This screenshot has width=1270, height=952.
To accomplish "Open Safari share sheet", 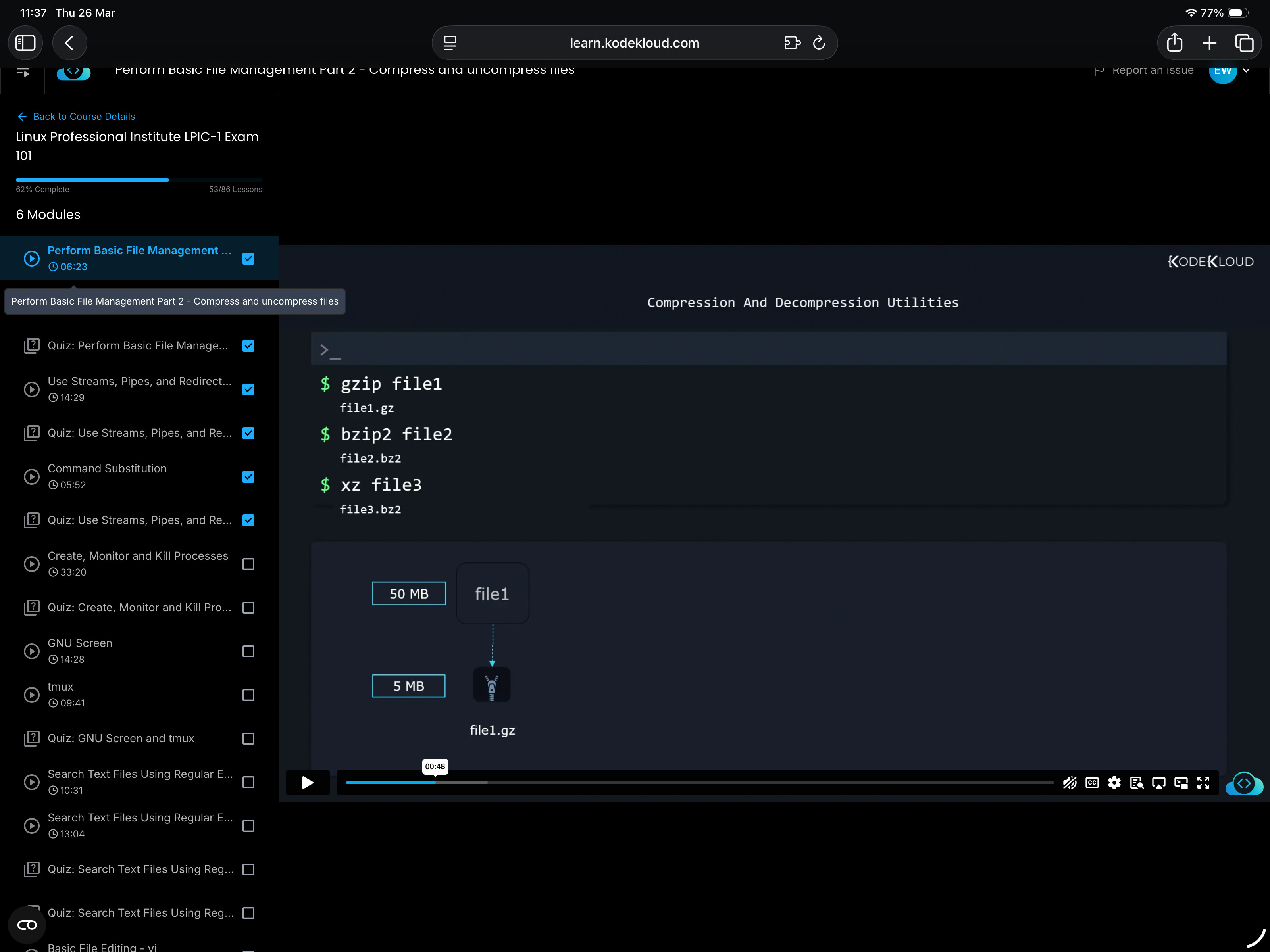I will tap(1175, 43).
